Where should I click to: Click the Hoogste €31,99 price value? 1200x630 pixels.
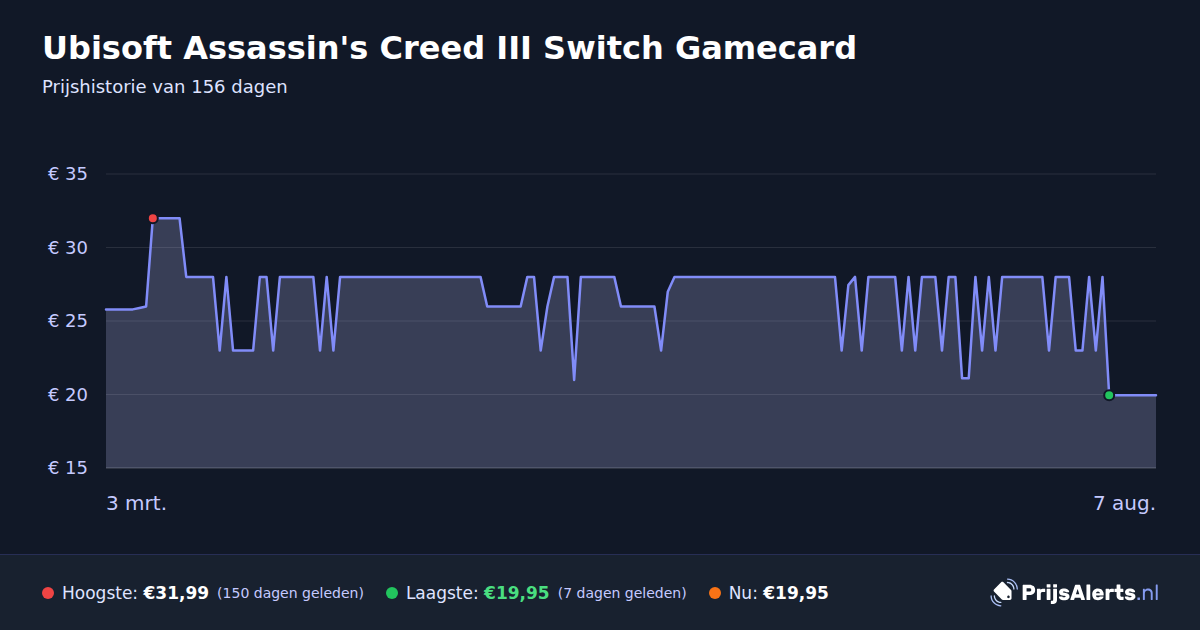click(x=176, y=593)
